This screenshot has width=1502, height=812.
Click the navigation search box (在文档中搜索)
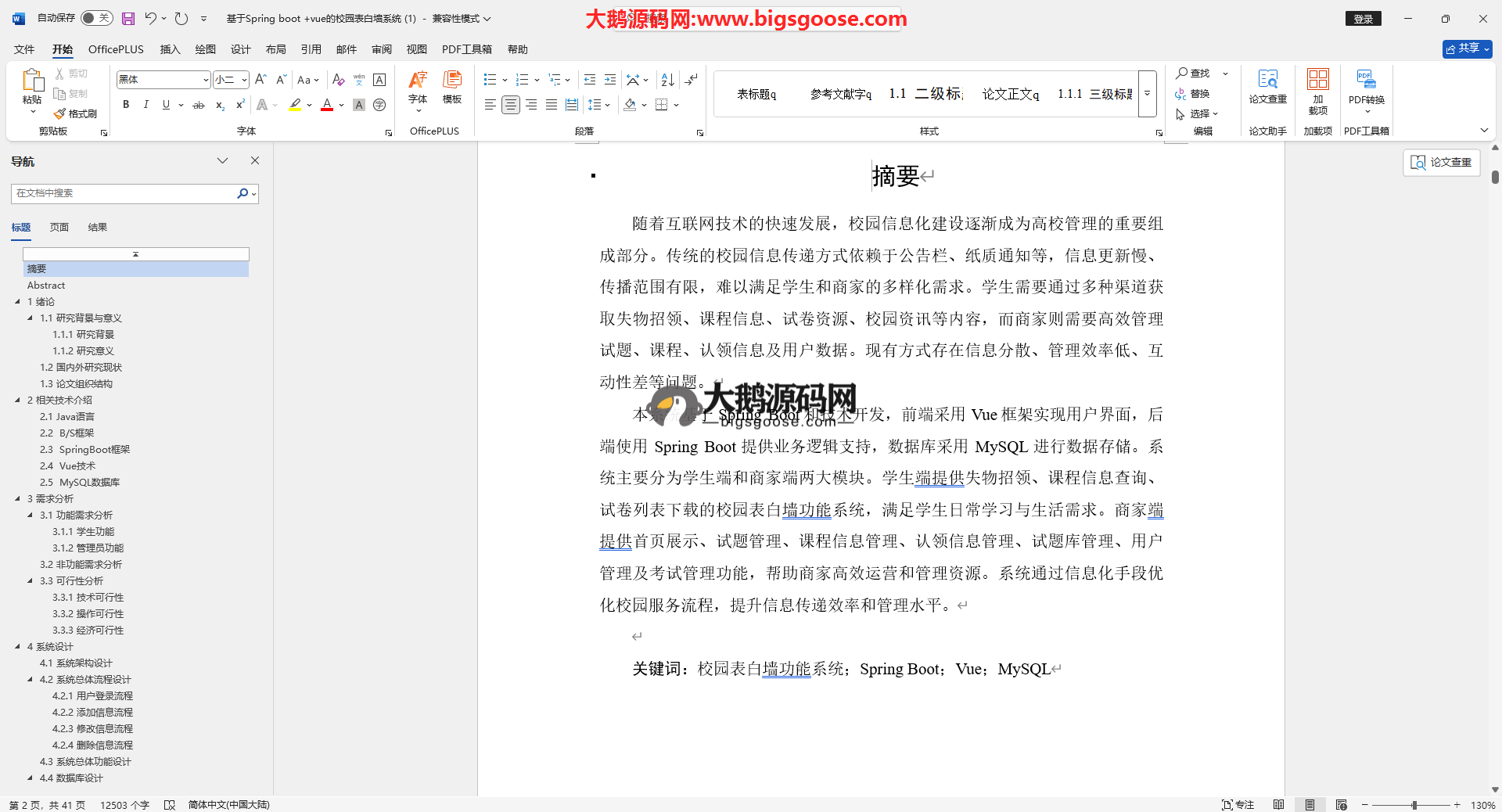pyautogui.click(x=125, y=193)
